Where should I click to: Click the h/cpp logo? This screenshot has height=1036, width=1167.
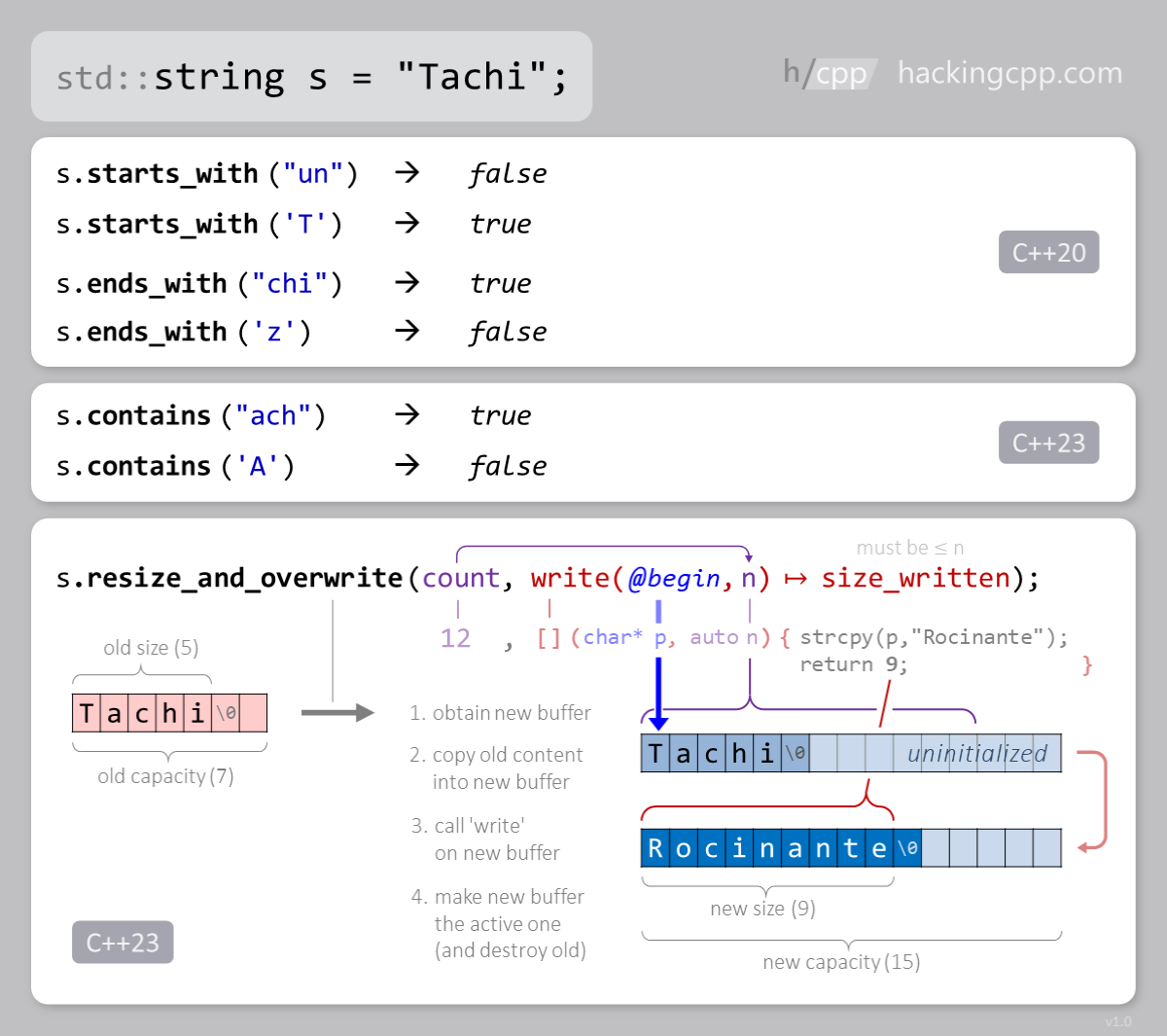pos(831,73)
